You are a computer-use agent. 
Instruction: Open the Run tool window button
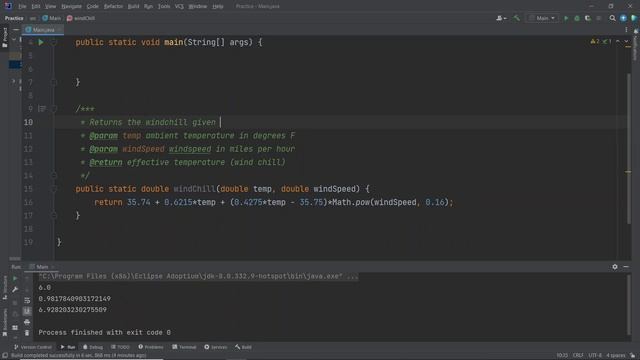pos(68,347)
